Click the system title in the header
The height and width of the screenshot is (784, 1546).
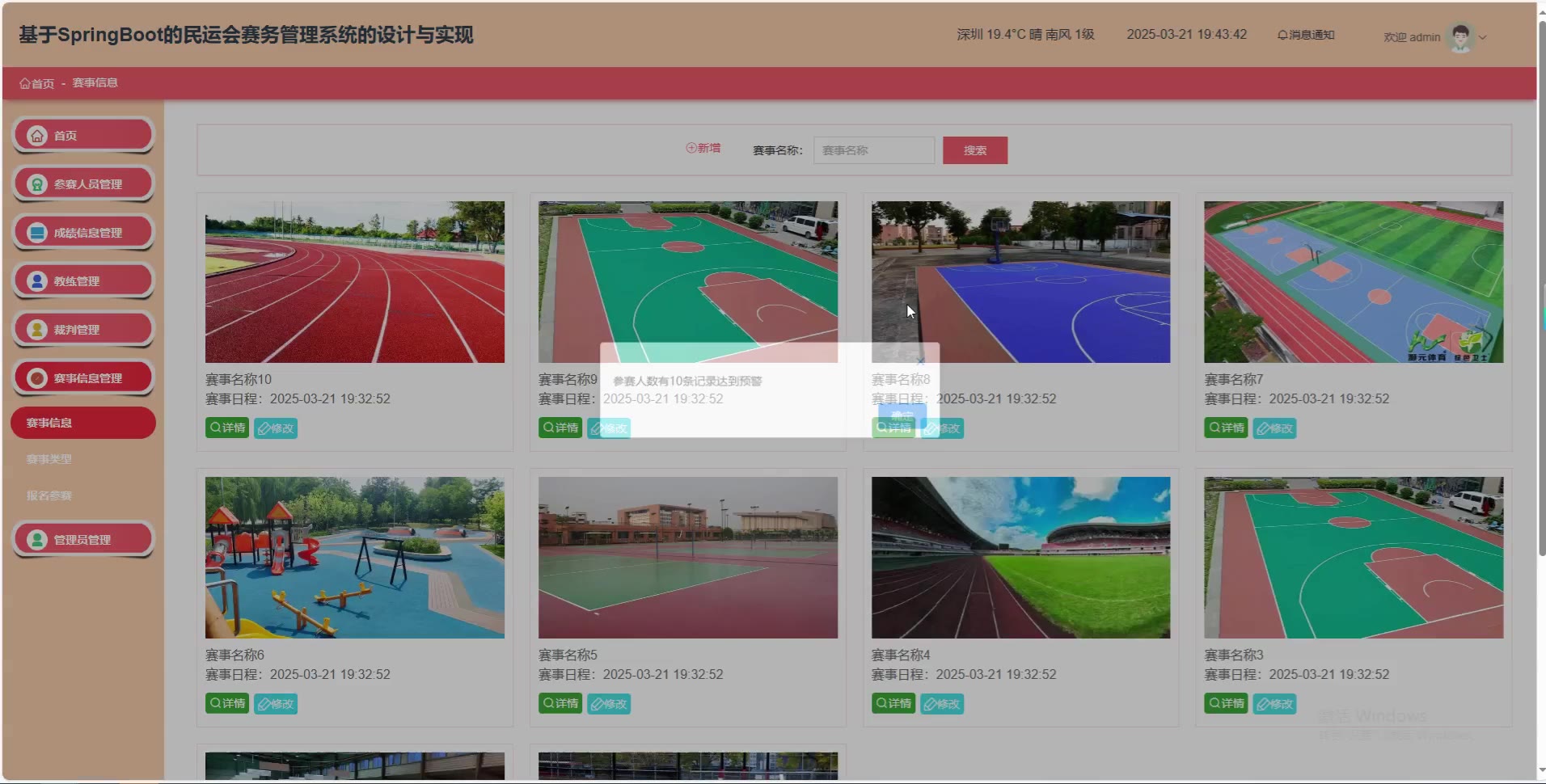[x=246, y=35]
